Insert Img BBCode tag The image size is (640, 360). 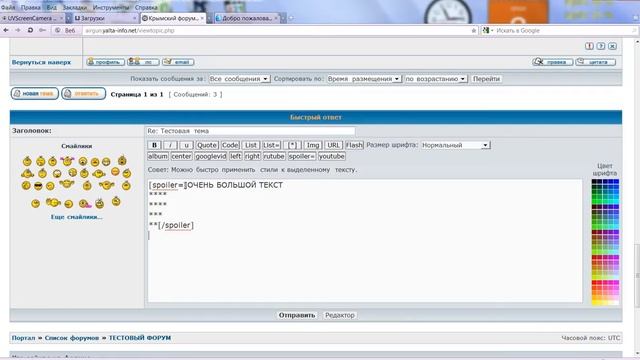313,145
